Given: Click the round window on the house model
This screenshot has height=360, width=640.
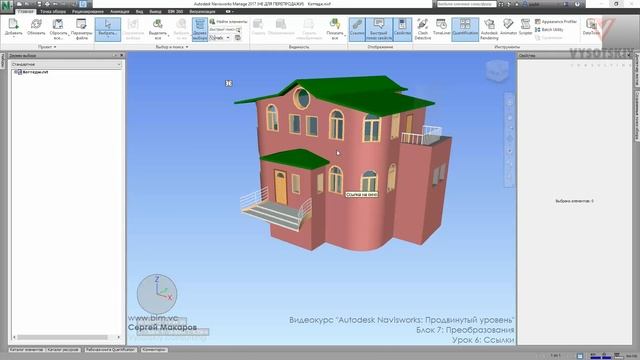Looking at the screenshot, I should 302,98.
